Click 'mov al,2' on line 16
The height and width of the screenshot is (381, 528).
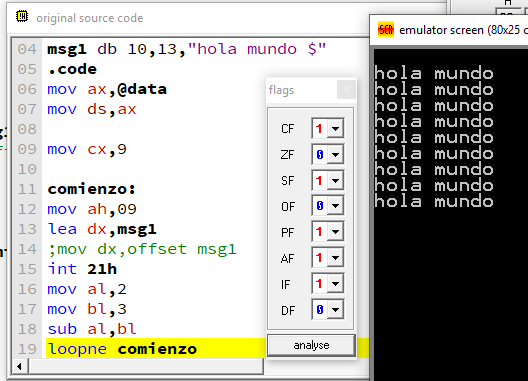pos(87,289)
